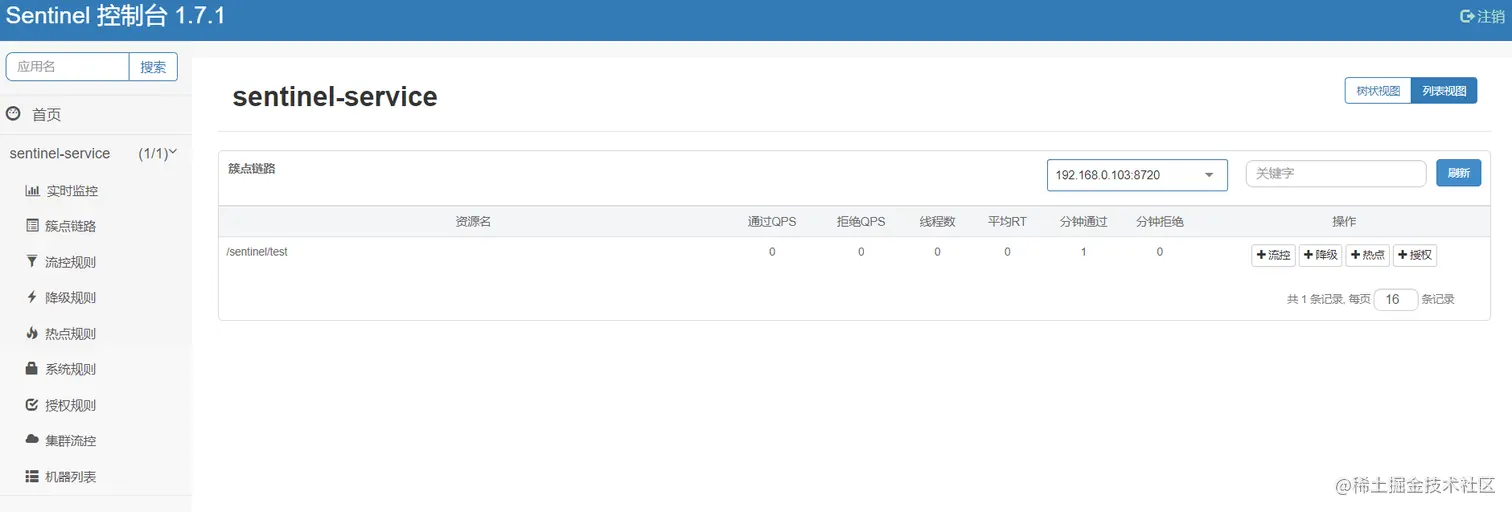Click the check-square icon for 授权规则
The height and width of the screenshot is (512, 1512).
point(32,405)
